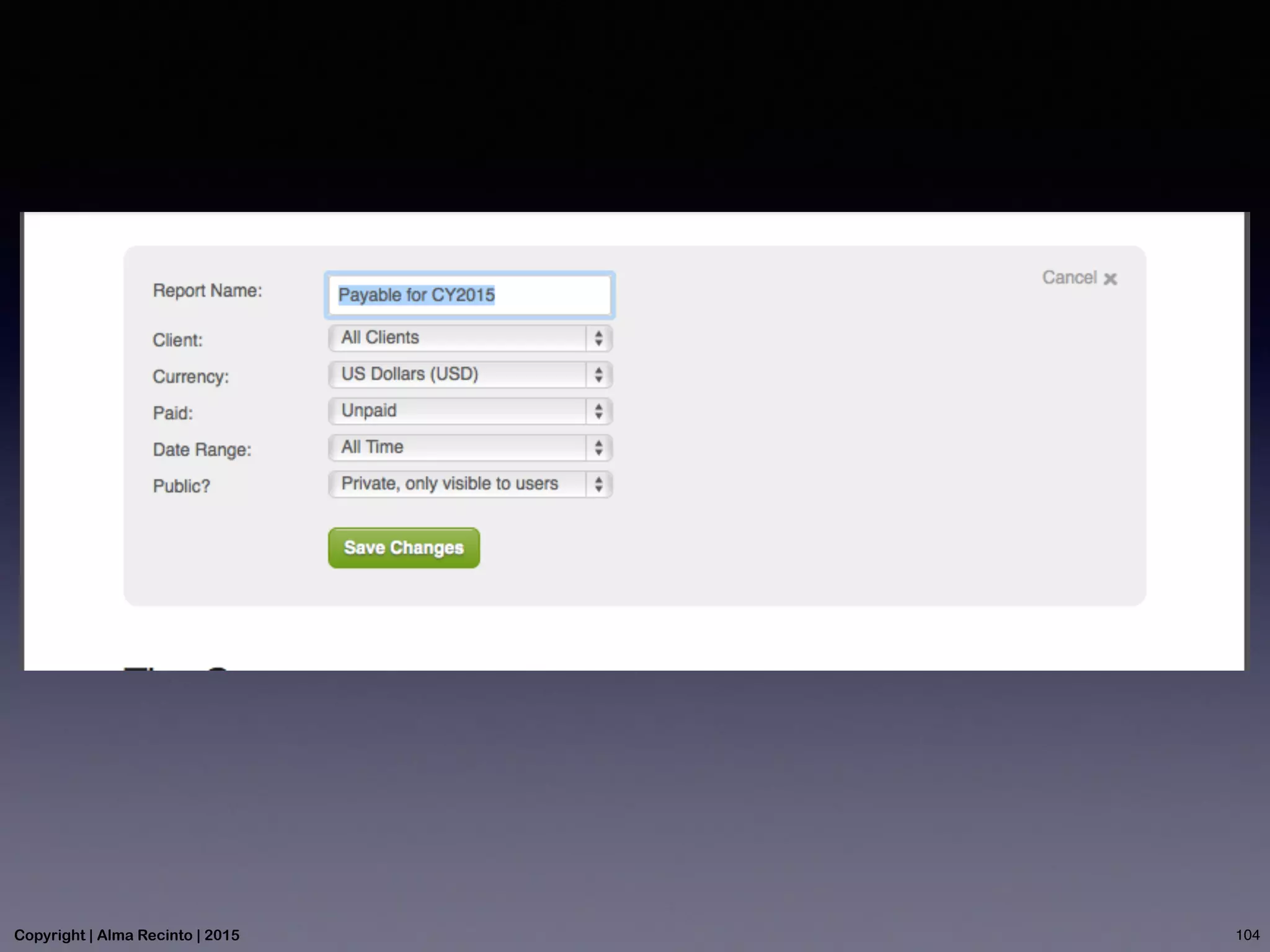Click the Public? label
This screenshot has height=952, width=1270.
181,487
